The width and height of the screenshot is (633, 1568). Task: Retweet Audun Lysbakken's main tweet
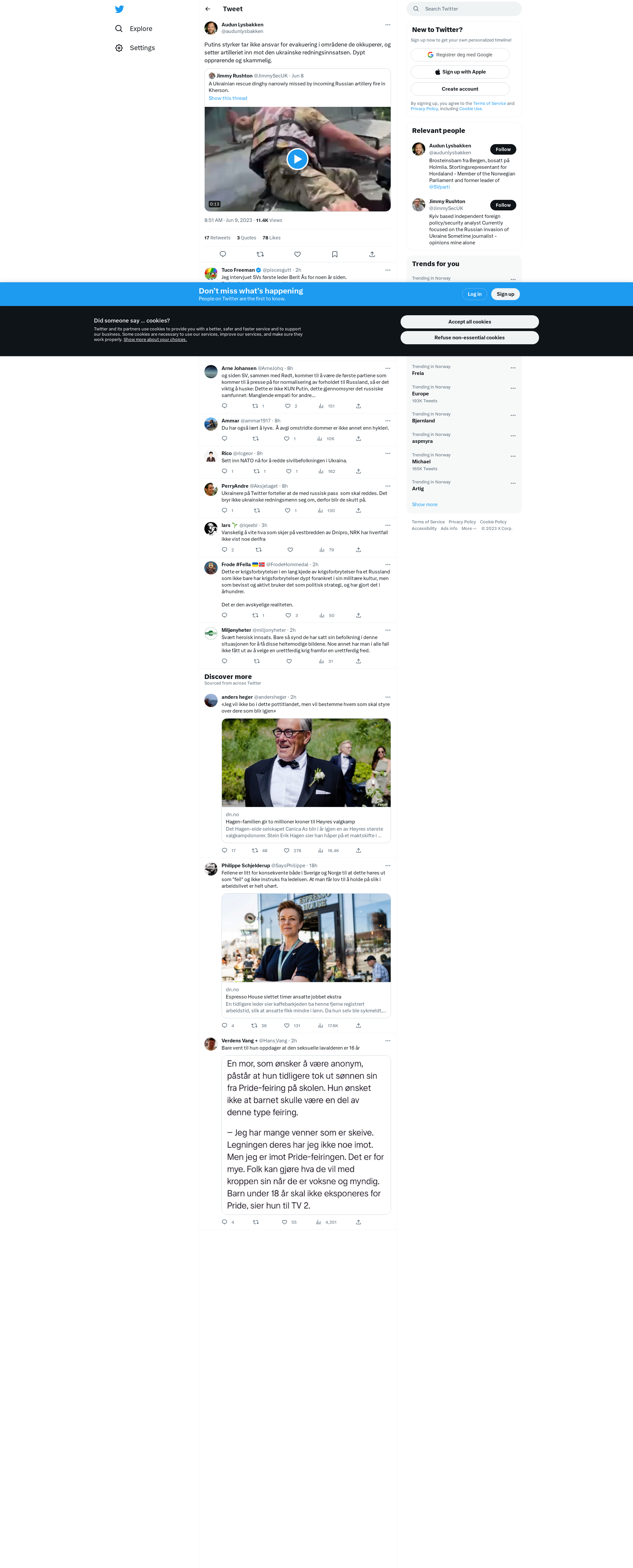(x=260, y=254)
